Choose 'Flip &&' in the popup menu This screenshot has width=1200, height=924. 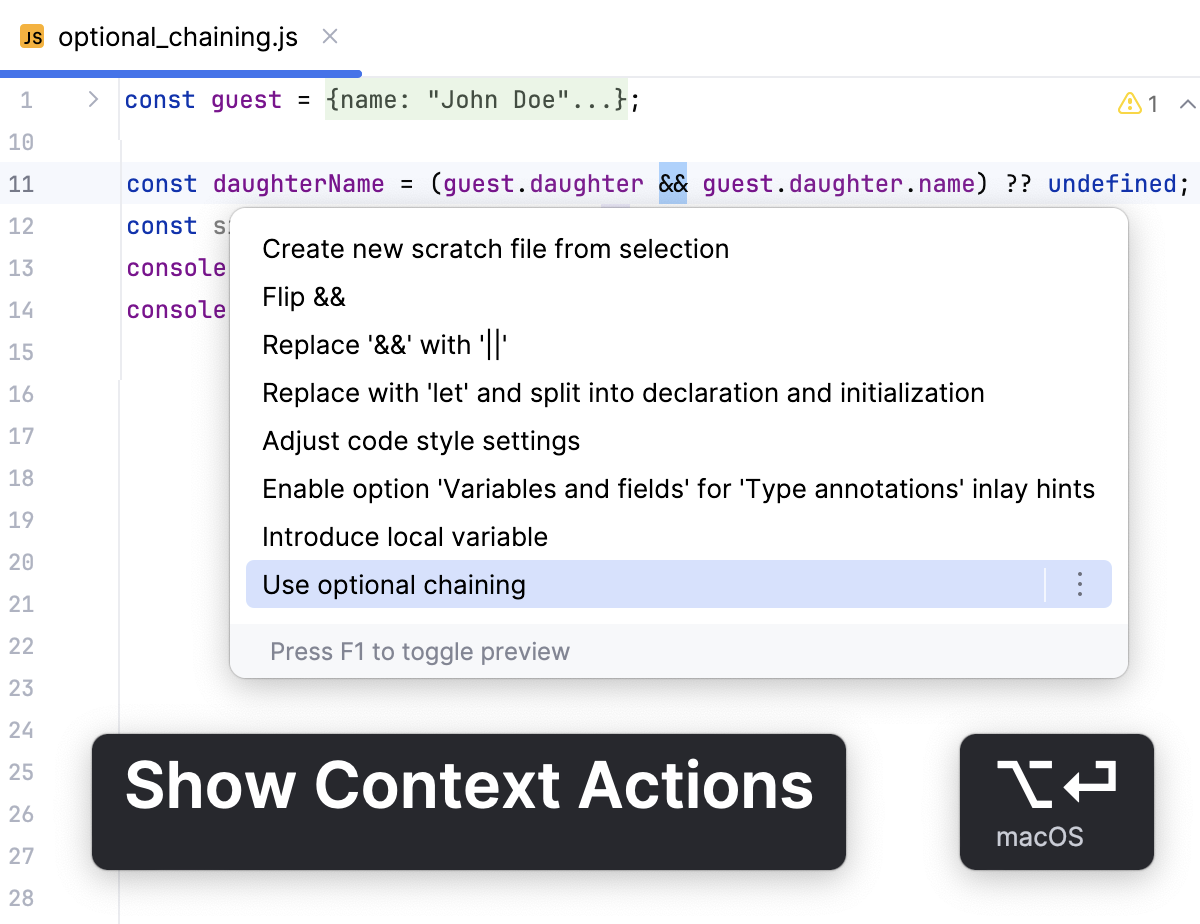pos(303,296)
